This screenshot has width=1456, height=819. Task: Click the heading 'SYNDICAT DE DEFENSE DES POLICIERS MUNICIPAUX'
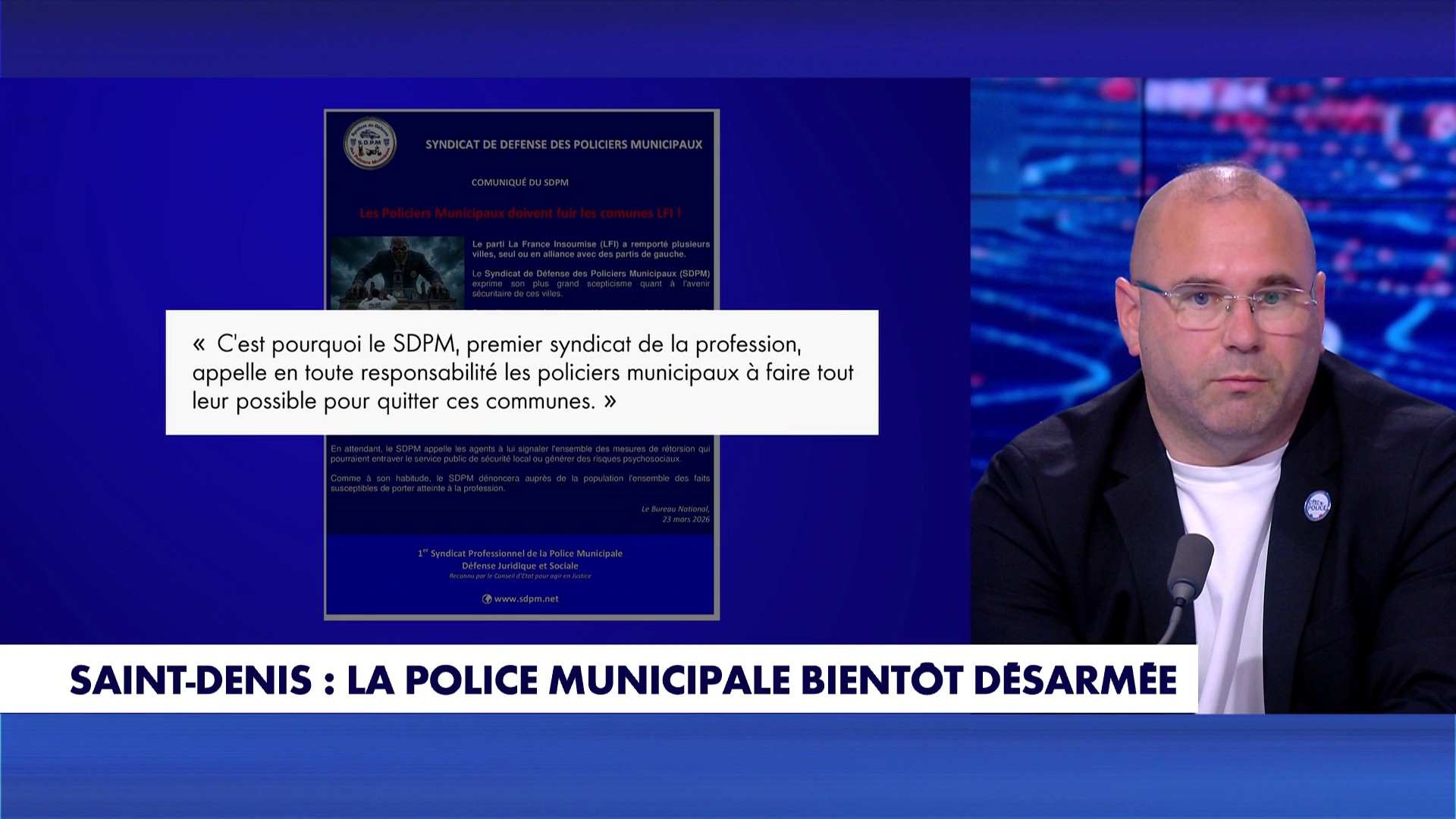tap(563, 144)
